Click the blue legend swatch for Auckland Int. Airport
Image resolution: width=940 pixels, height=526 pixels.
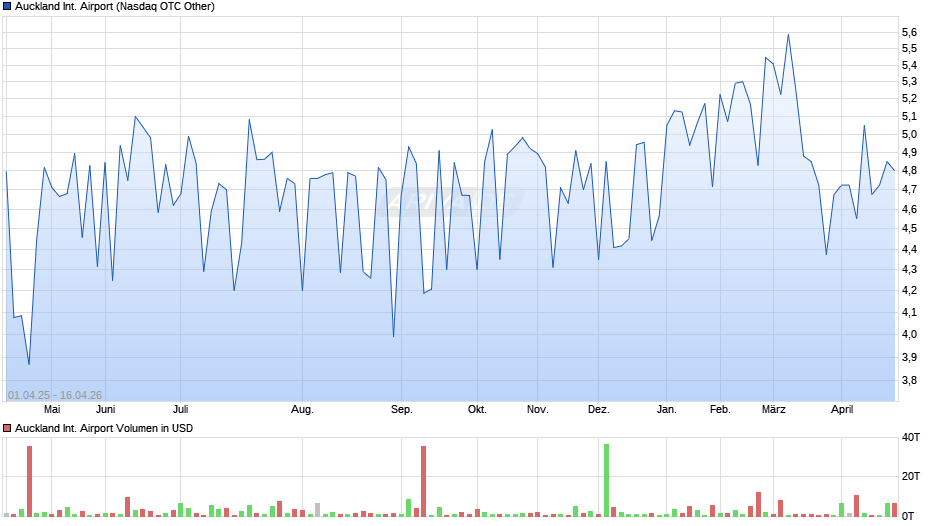[7, 7]
